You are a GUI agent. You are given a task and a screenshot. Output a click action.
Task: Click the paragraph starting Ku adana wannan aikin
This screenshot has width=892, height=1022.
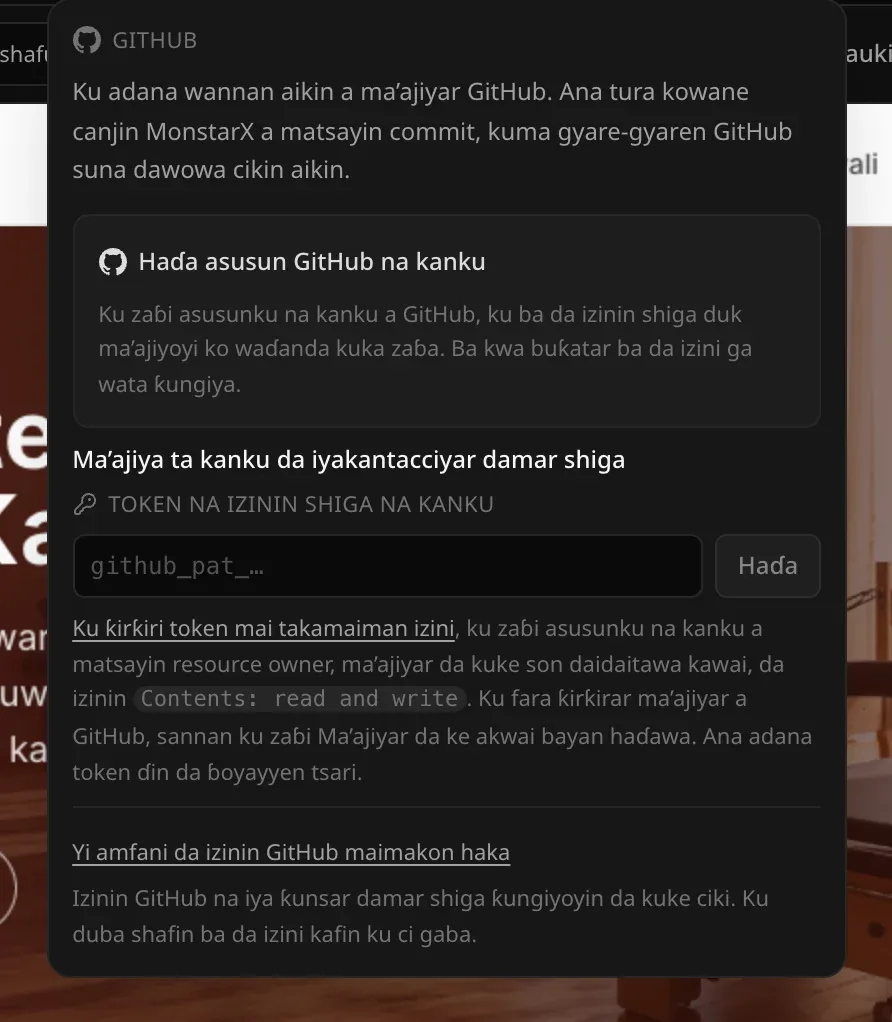(432, 131)
